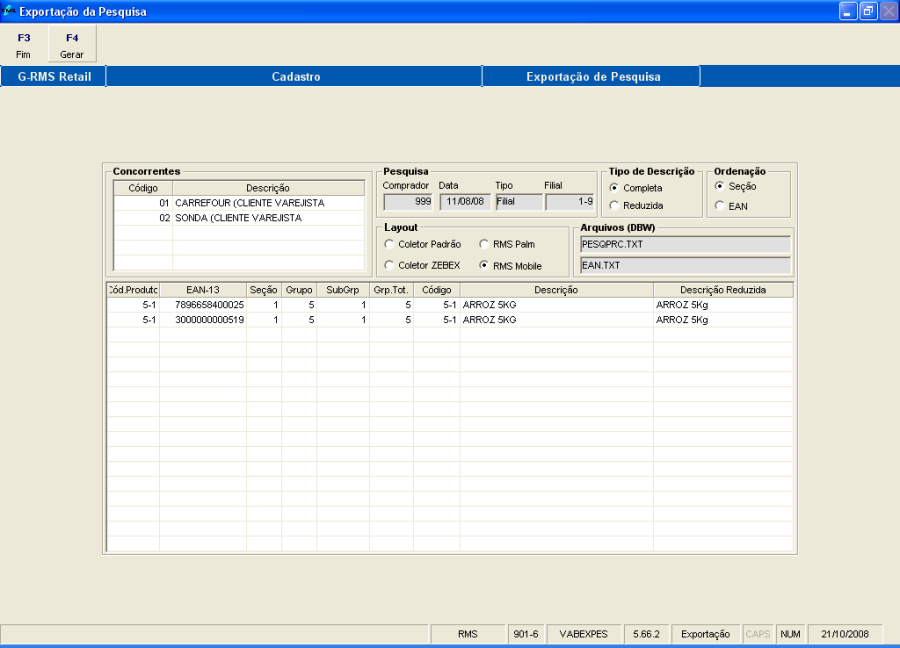Click the F3 Fim toolbar button
The image size is (900, 648).
click(24, 45)
